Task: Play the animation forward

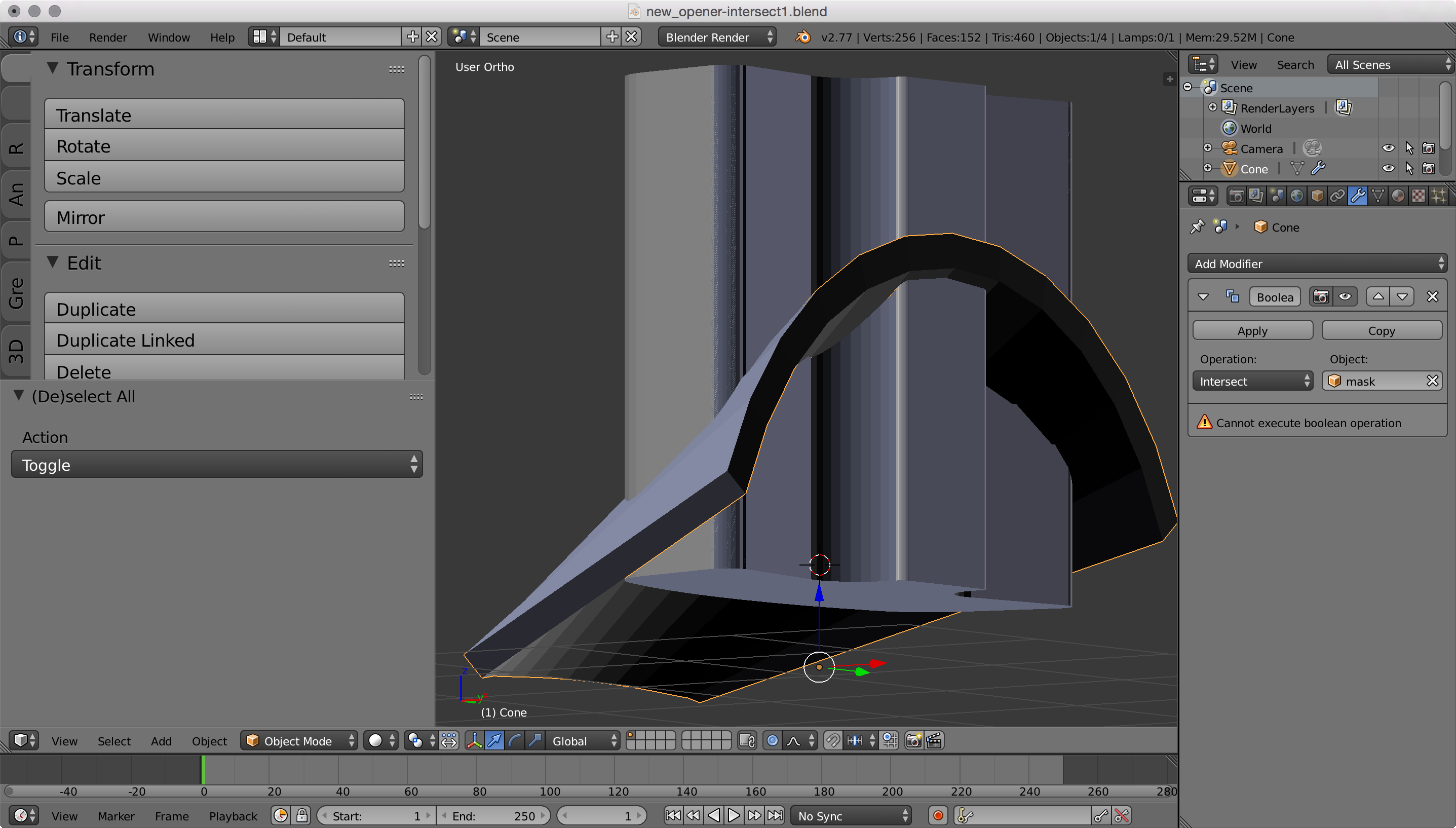Action: (734, 815)
